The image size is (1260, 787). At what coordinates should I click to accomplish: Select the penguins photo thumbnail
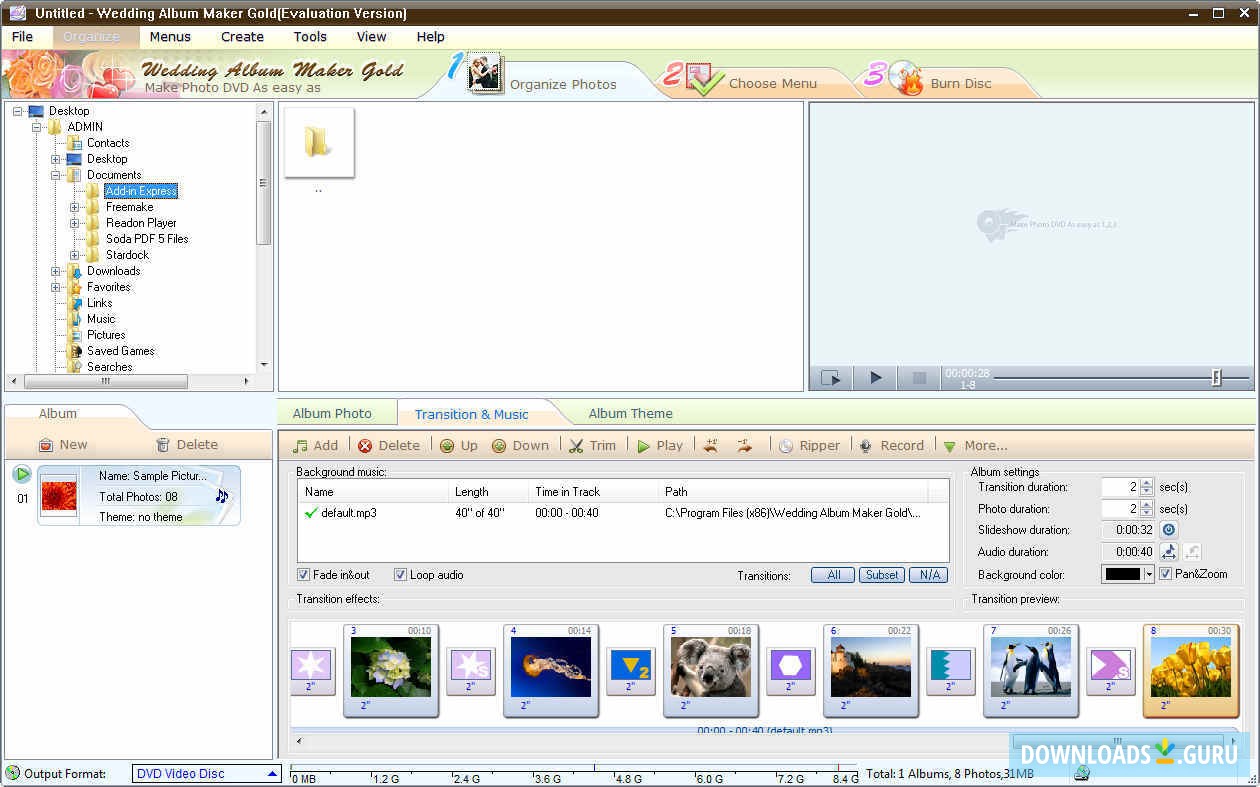coord(1031,671)
